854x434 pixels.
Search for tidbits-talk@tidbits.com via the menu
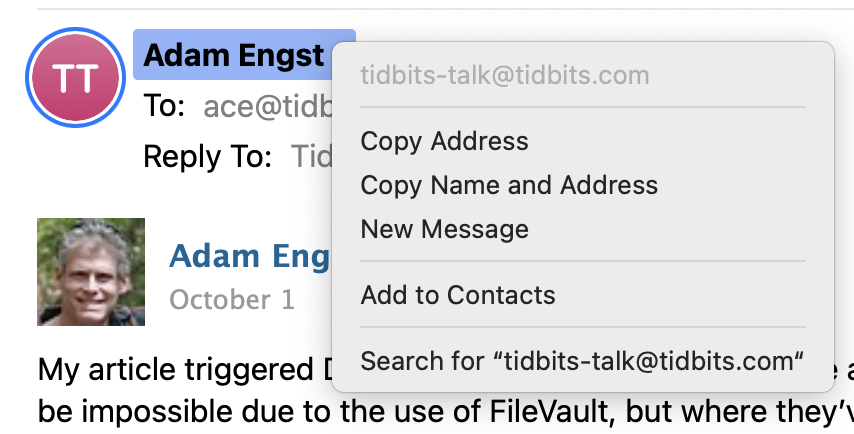582,360
